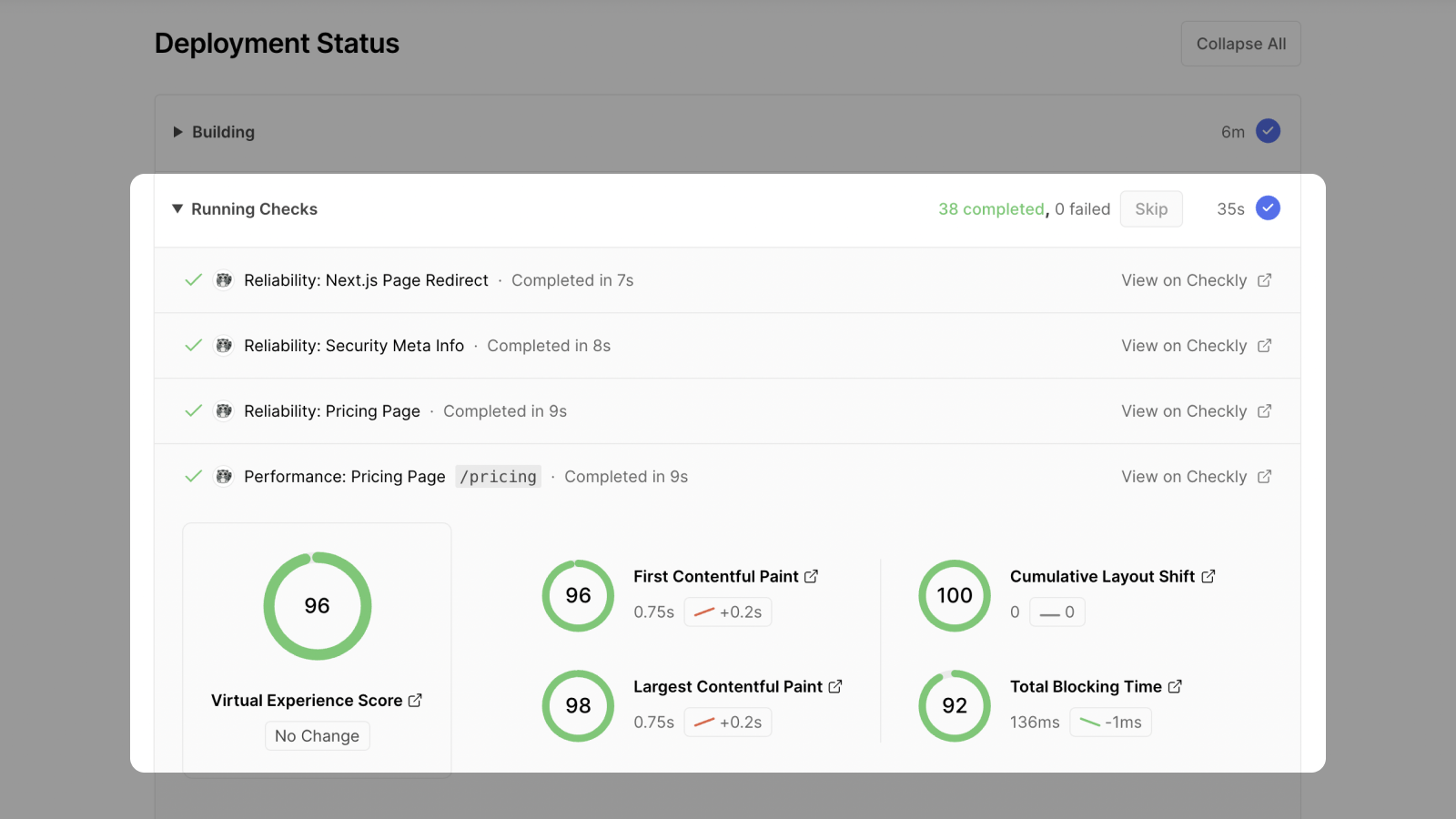Click the disclosure triangle before Building
Image resolution: width=1456 pixels, height=819 pixels.
coord(176,131)
